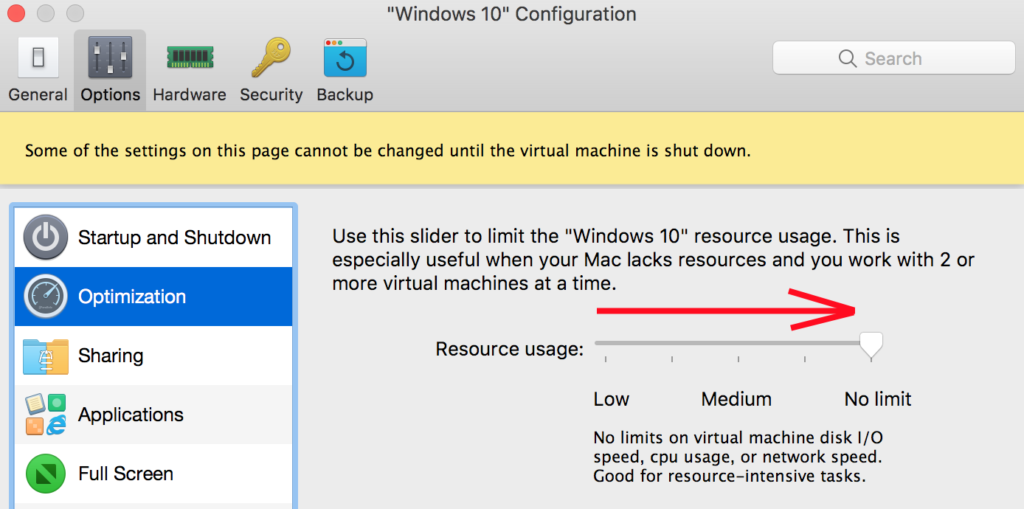This screenshot has width=1024, height=509.
Task: Select the Full Screen sidebar entry
Action: 153,474
